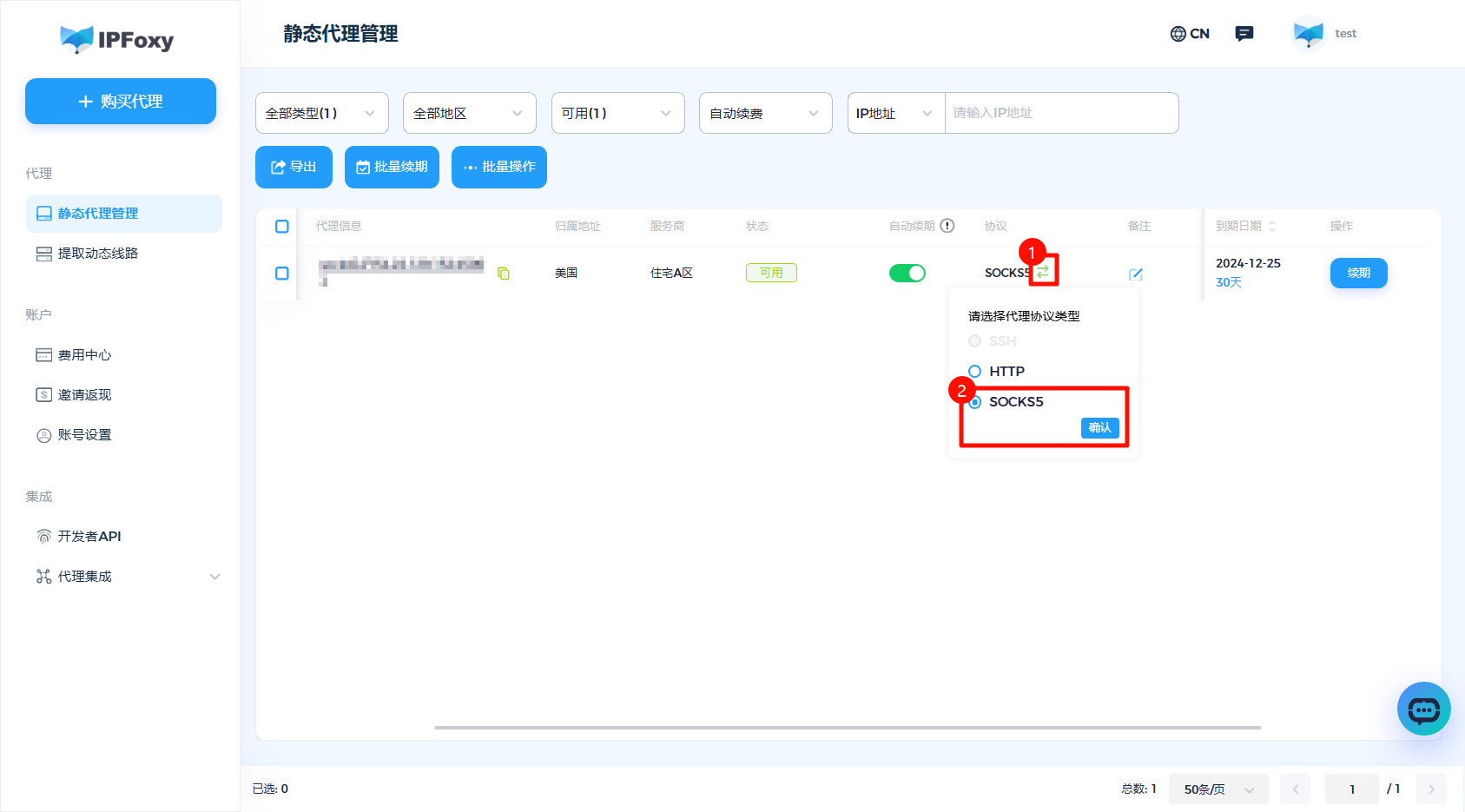This screenshot has width=1465, height=812.
Task: Open the 全部地区 region dropdown
Action: 469,113
